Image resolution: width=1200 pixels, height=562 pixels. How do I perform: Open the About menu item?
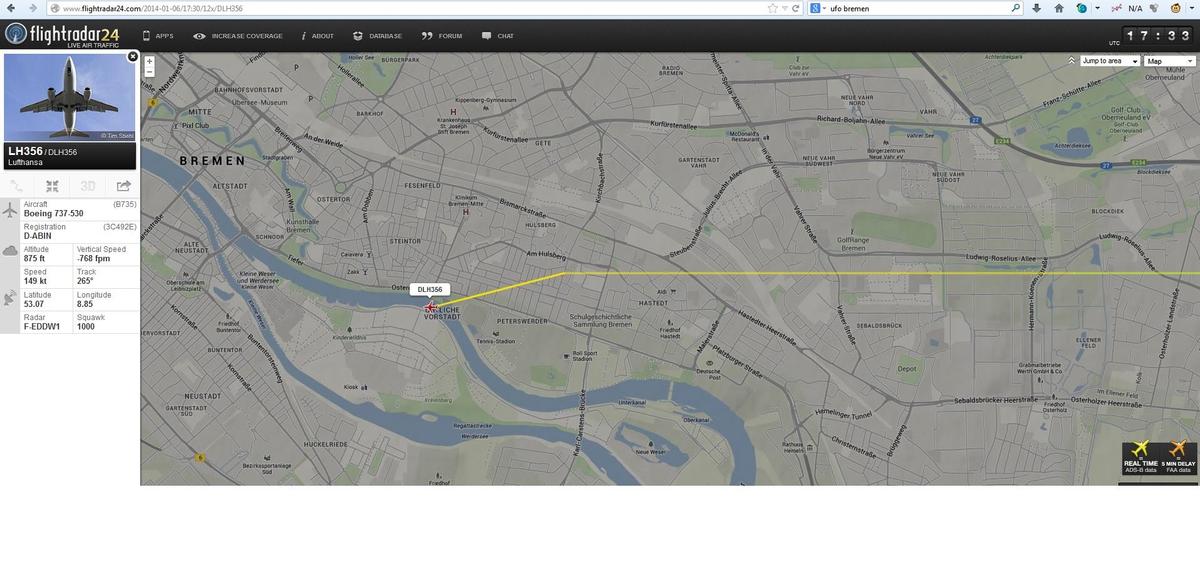click(x=318, y=36)
